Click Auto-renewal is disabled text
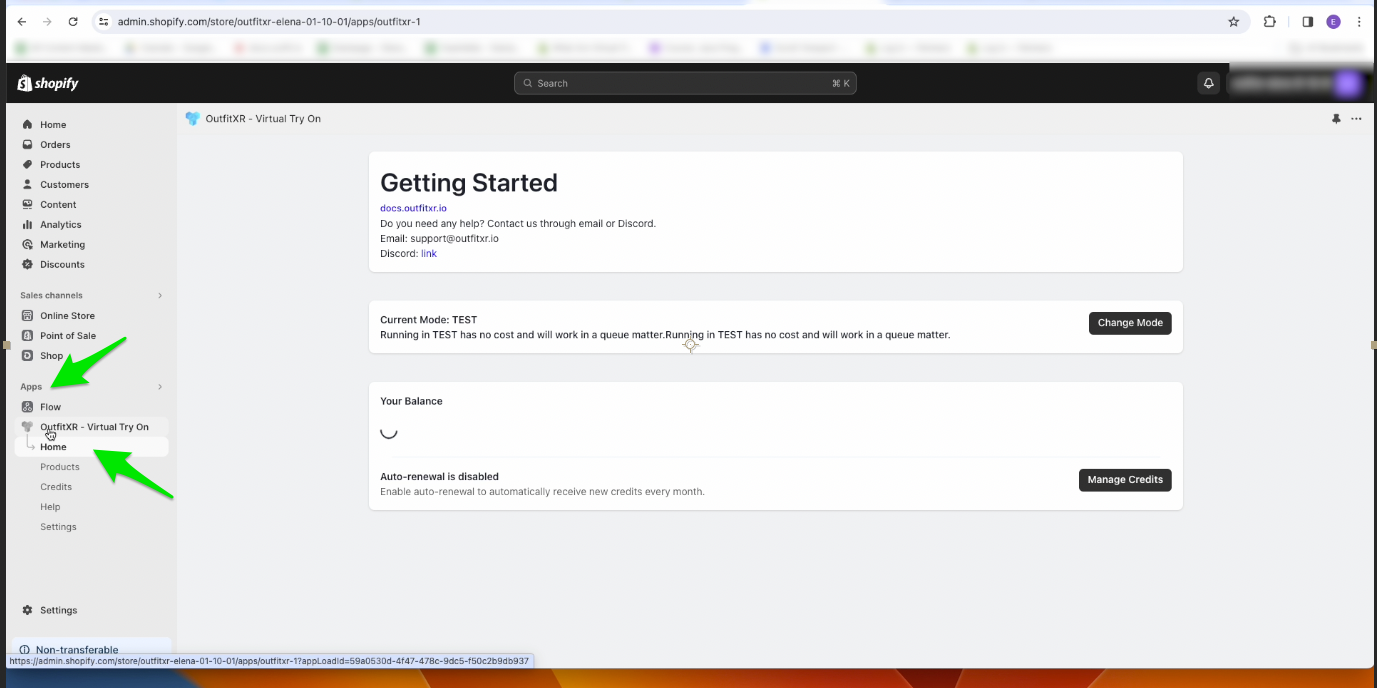 tap(439, 477)
